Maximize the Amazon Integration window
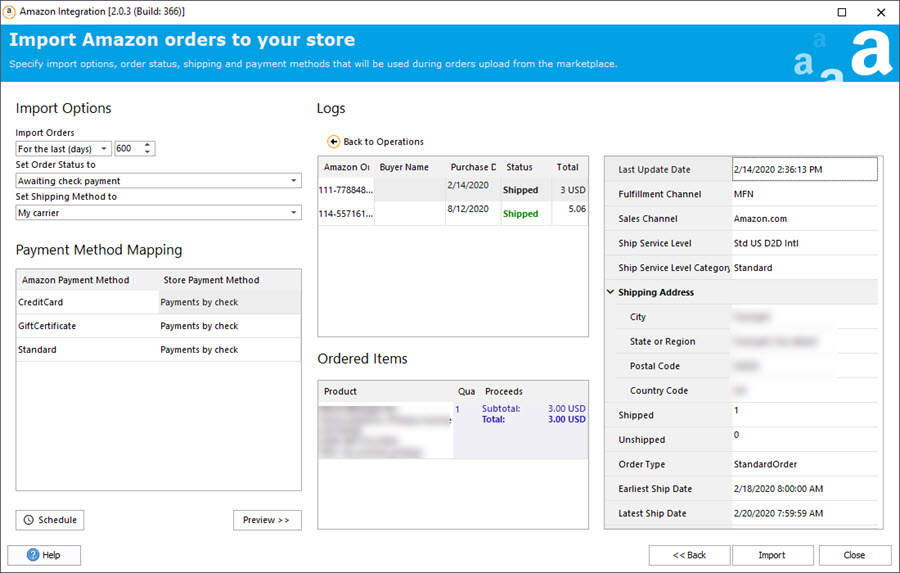The image size is (900, 573). [x=841, y=12]
